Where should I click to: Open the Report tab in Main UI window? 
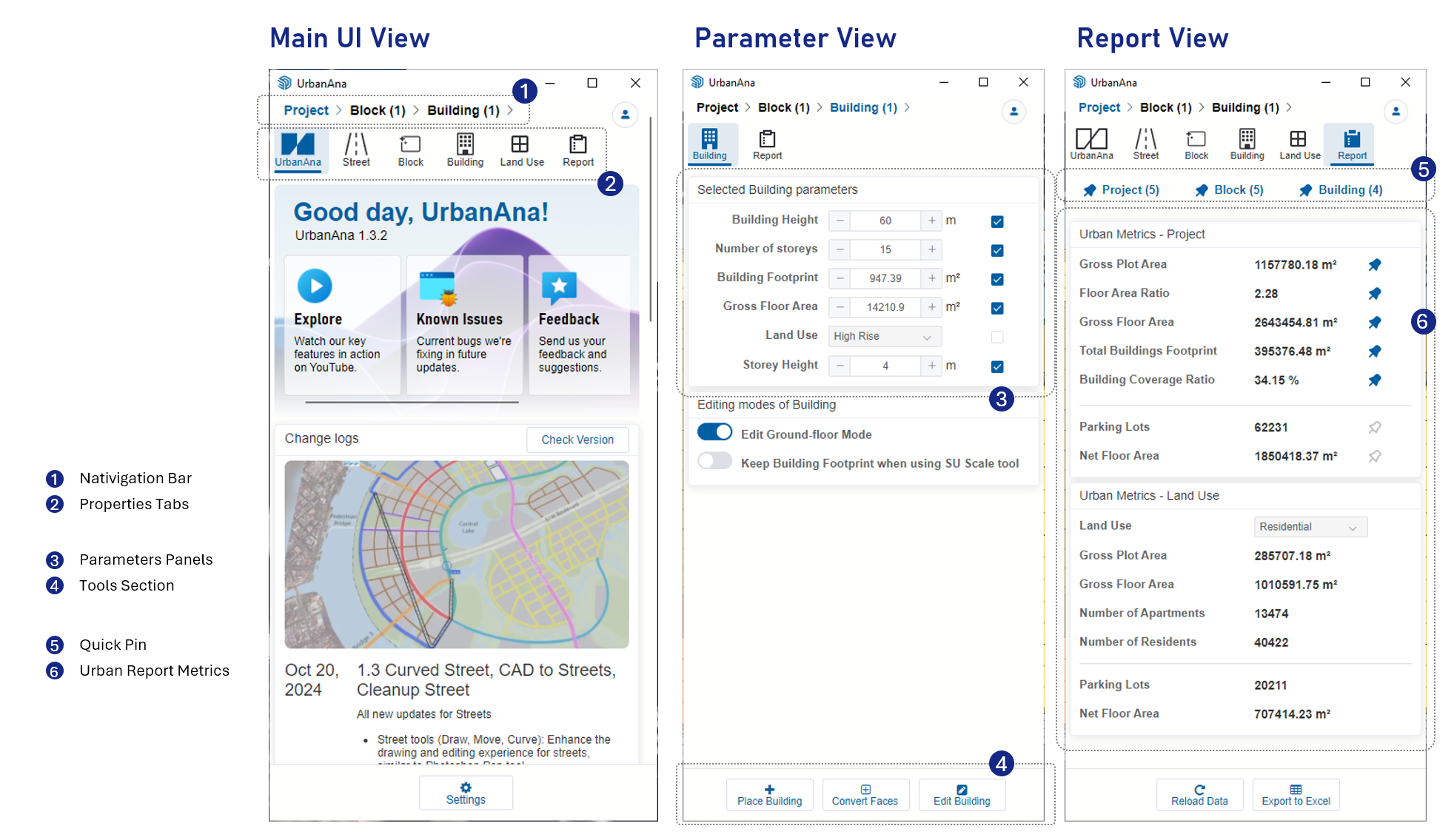(578, 150)
